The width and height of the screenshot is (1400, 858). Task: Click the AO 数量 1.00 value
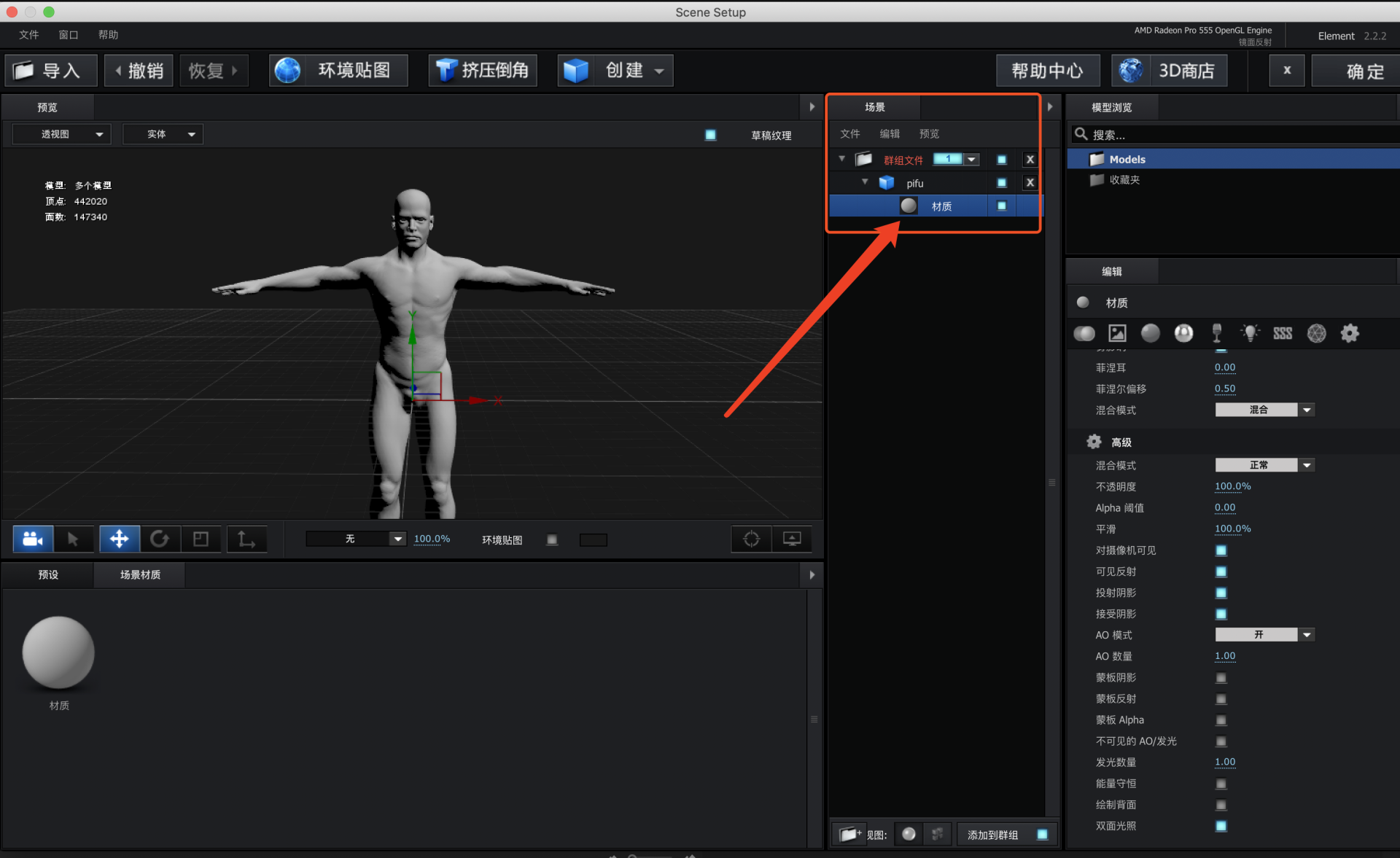1225,656
